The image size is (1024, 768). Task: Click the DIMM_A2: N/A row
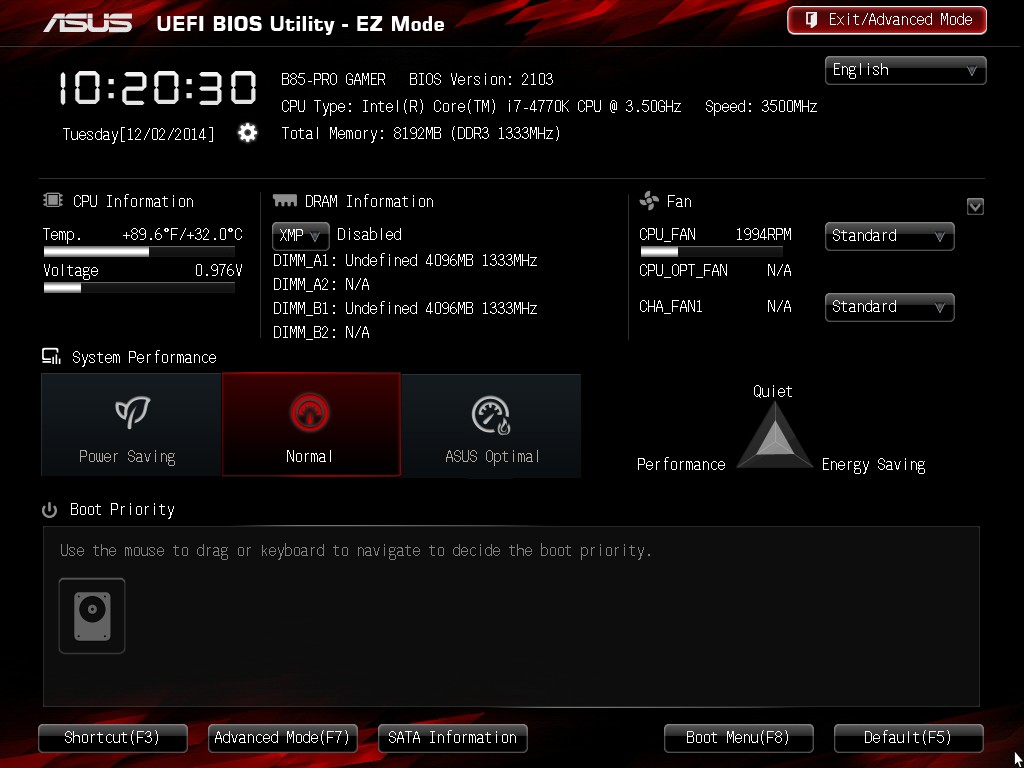pyautogui.click(x=321, y=285)
